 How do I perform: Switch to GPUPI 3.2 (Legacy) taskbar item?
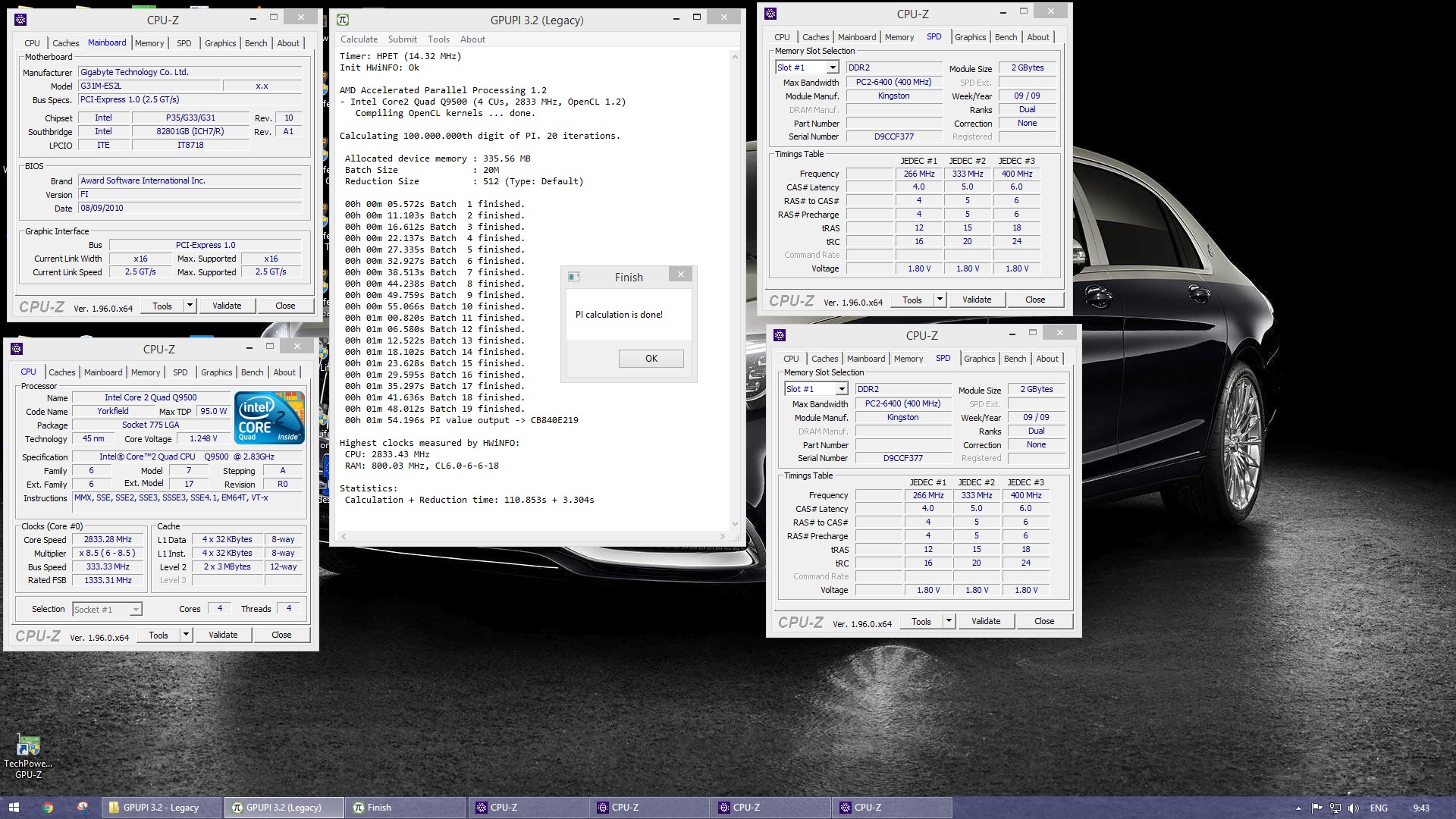[x=284, y=808]
